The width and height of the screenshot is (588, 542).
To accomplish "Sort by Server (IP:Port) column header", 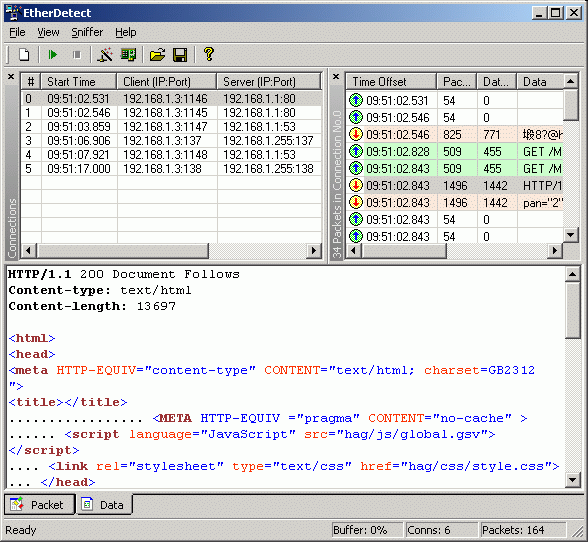I will click(269, 81).
